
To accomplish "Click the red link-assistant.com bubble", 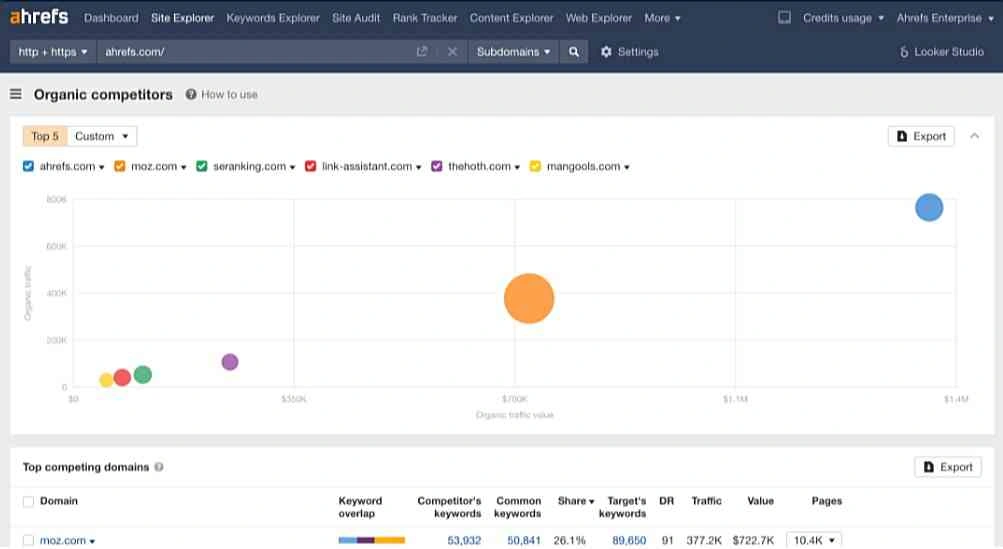I will pyautogui.click(x=122, y=378).
